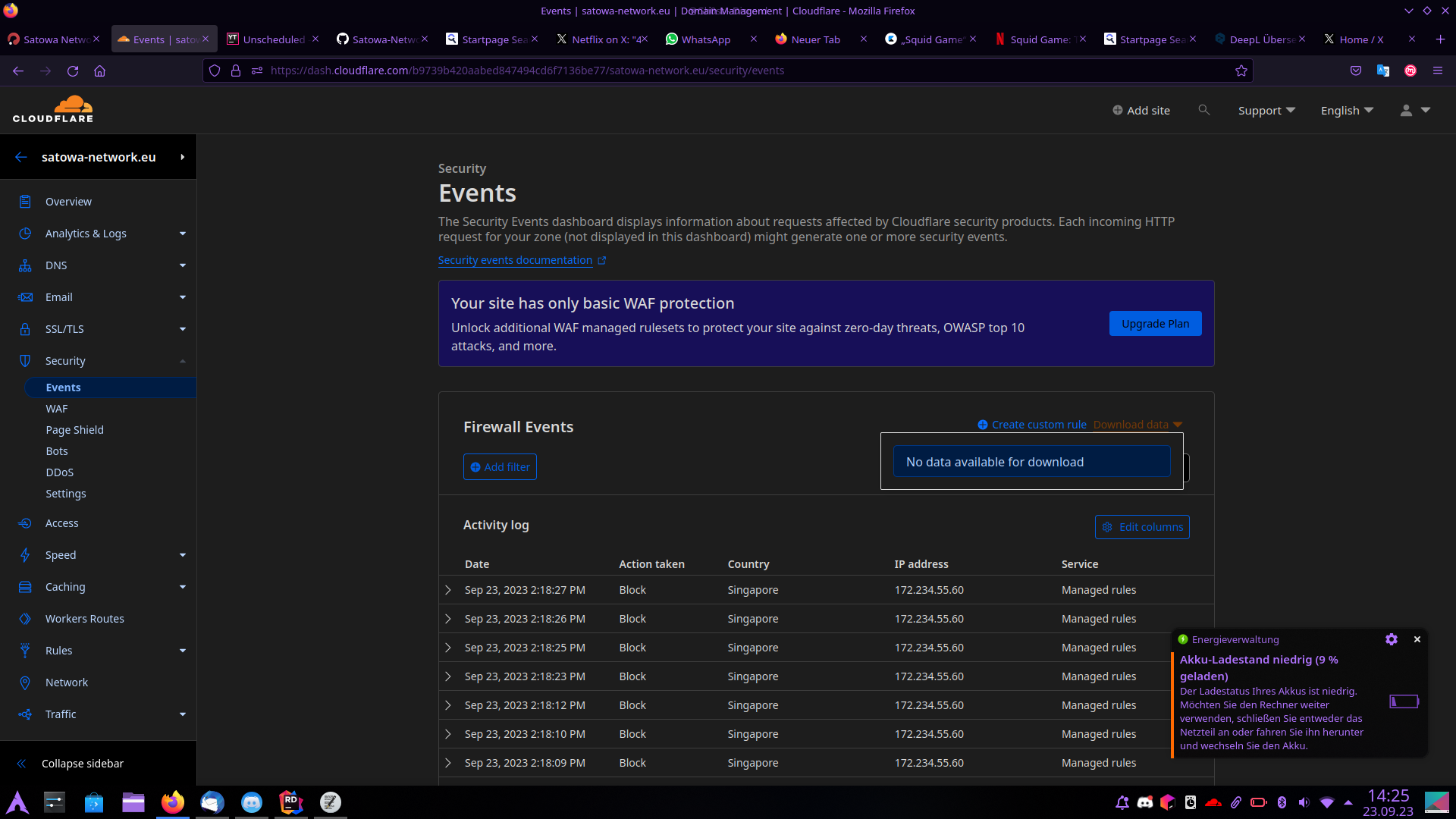Reload the current page

[x=73, y=71]
